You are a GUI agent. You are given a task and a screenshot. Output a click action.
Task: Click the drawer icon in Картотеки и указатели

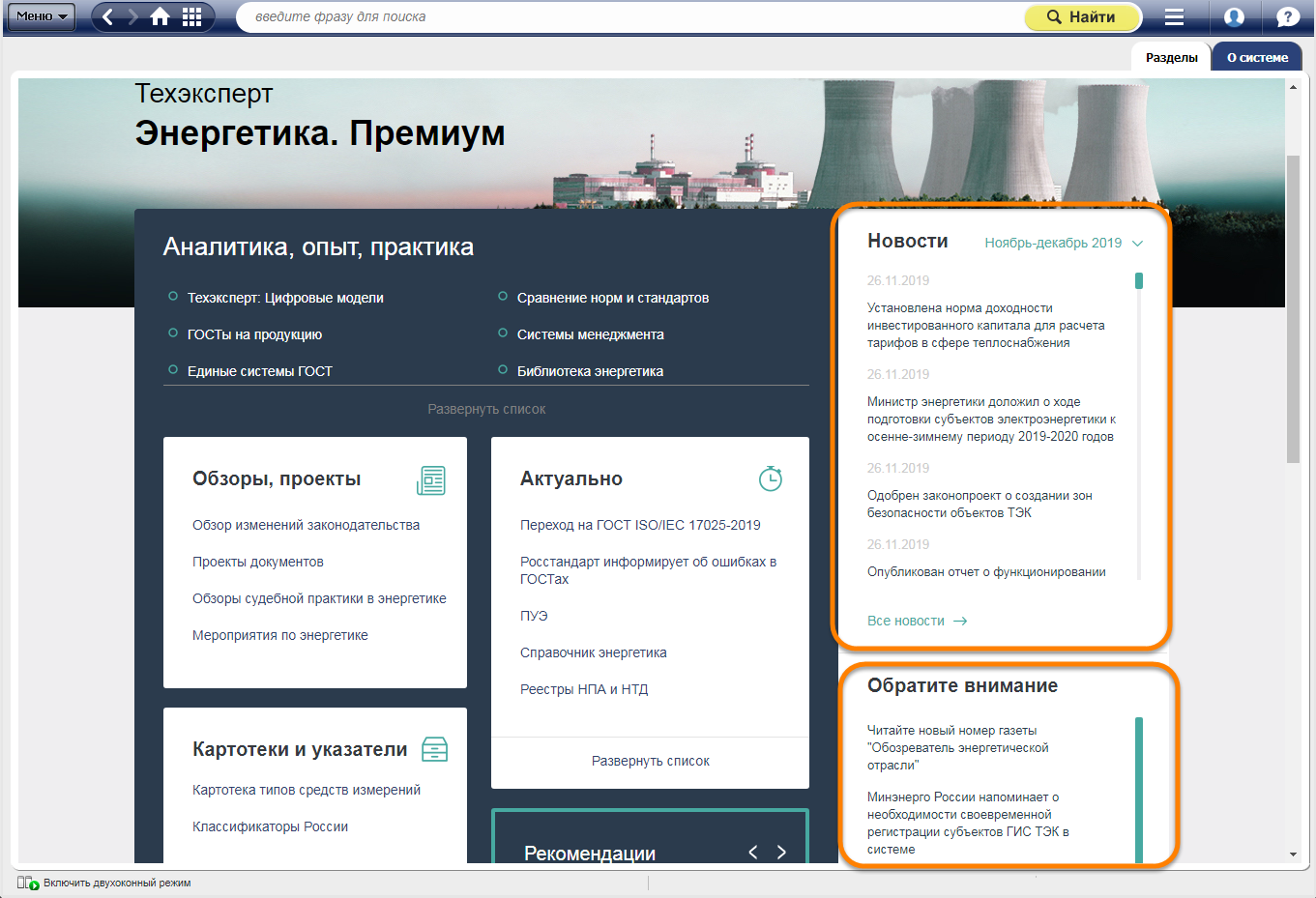click(434, 749)
